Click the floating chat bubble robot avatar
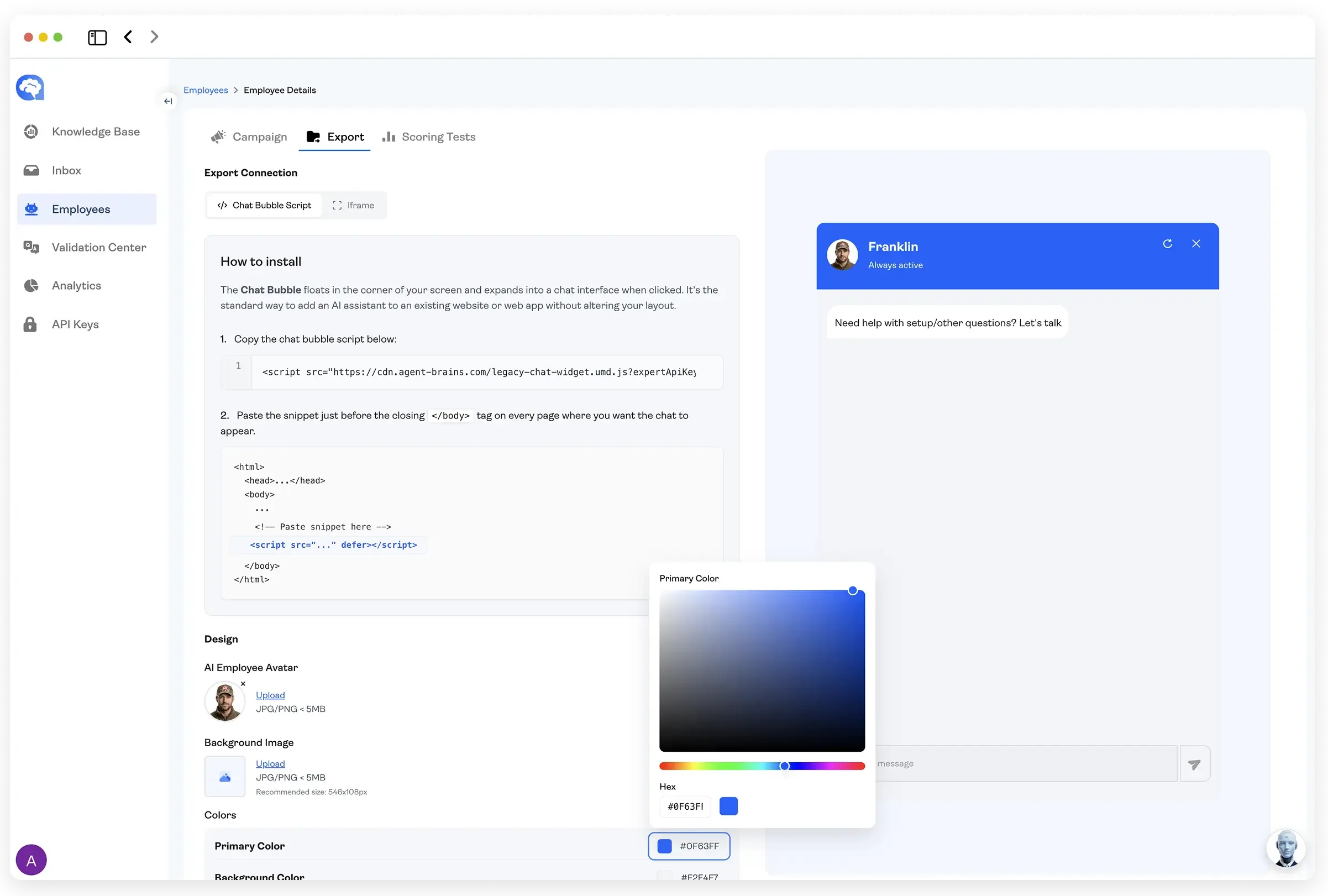This screenshot has width=1328, height=896. pos(1286,849)
